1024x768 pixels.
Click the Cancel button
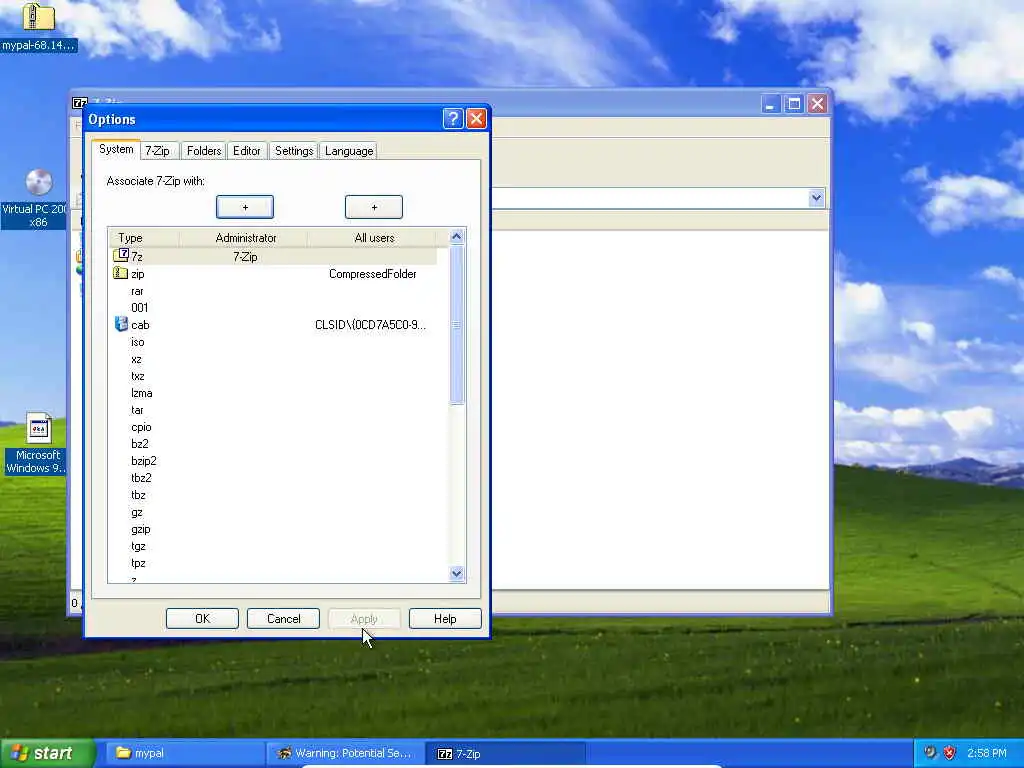click(x=283, y=618)
